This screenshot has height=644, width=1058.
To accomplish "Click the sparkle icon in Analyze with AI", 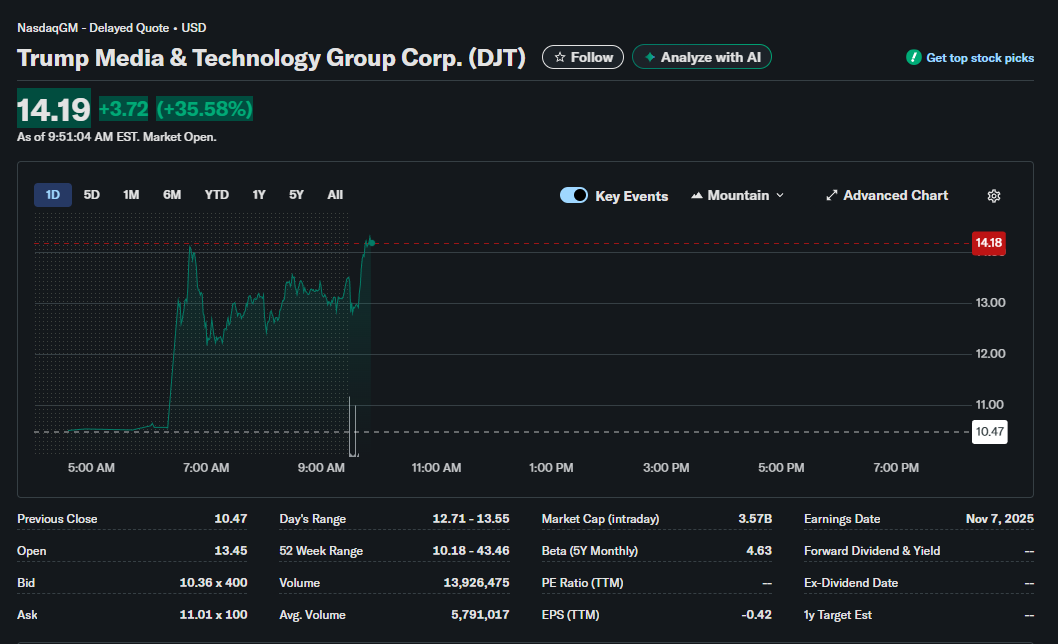I will pyautogui.click(x=650, y=57).
